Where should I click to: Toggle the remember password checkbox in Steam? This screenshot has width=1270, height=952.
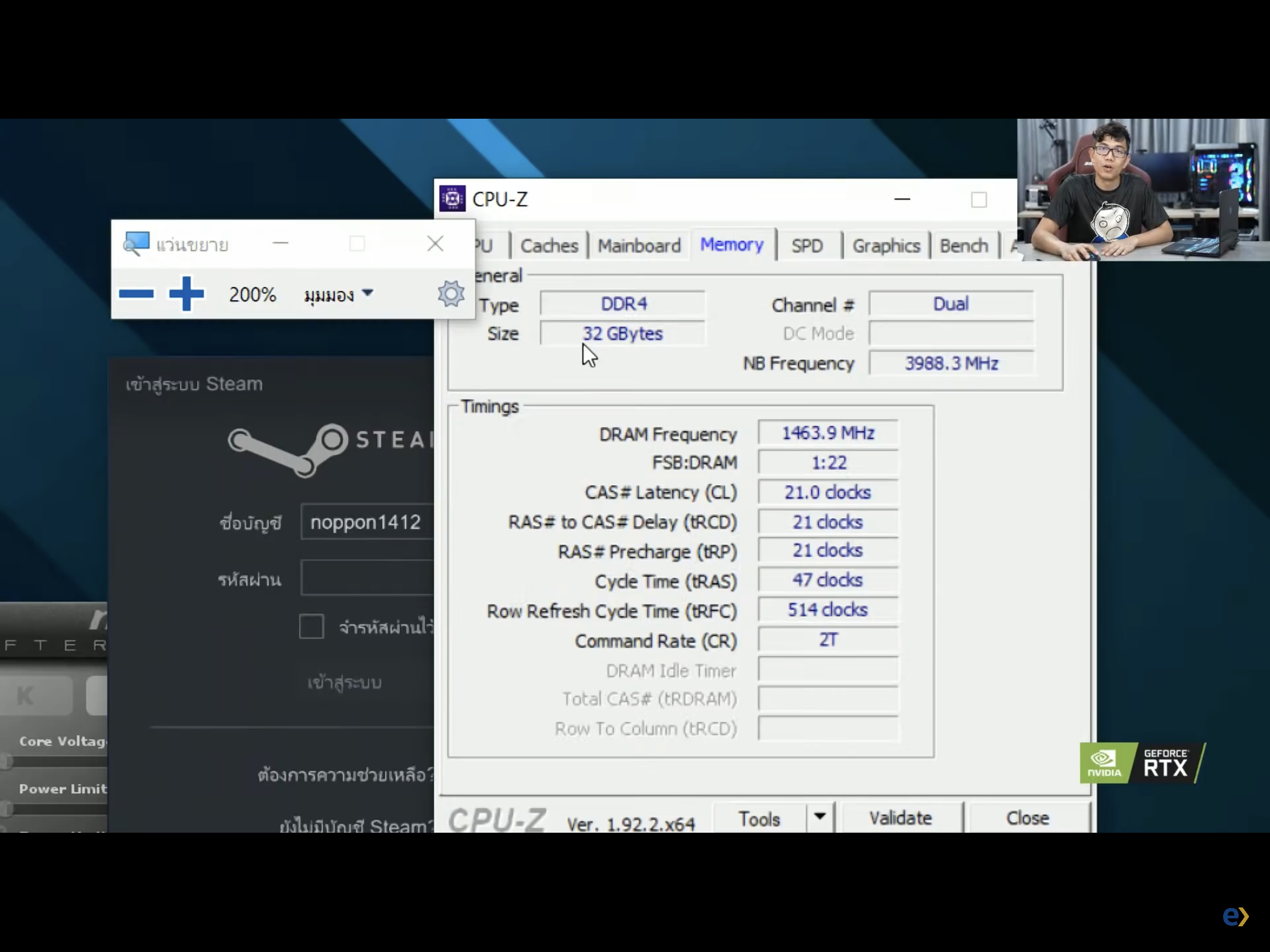[311, 626]
